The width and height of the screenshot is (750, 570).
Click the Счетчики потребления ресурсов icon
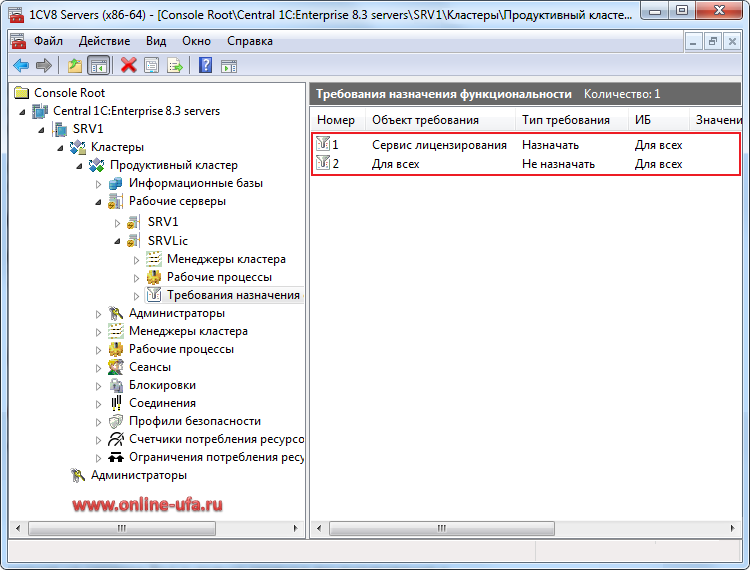[116, 439]
